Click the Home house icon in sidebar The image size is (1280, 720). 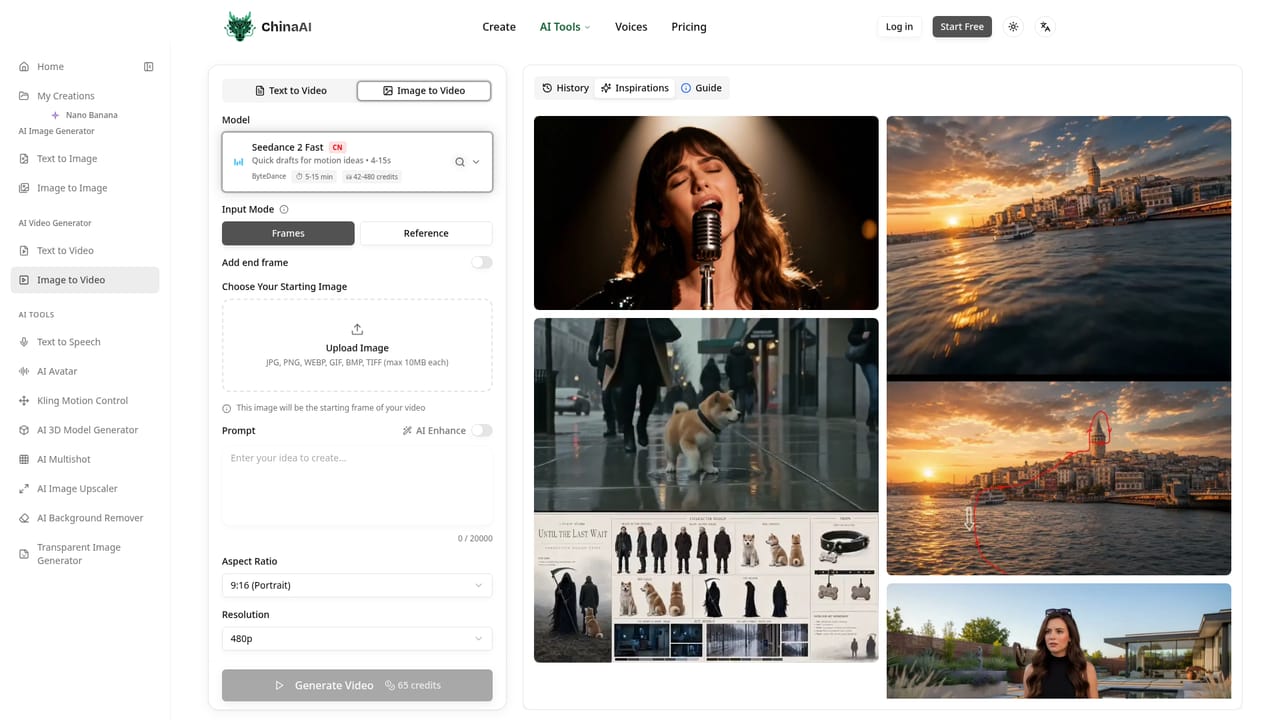point(24,67)
